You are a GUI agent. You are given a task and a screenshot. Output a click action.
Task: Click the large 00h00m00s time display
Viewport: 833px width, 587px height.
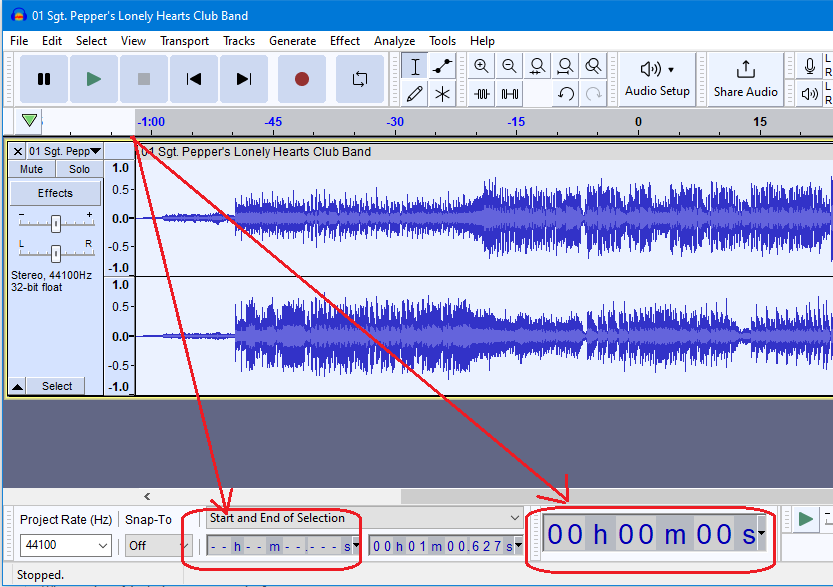651,534
